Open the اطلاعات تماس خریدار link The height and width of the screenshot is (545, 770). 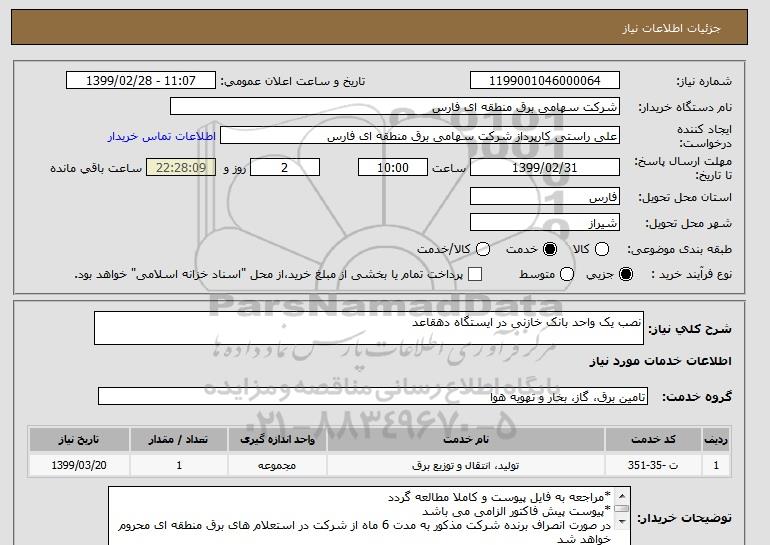coord(162,136)
